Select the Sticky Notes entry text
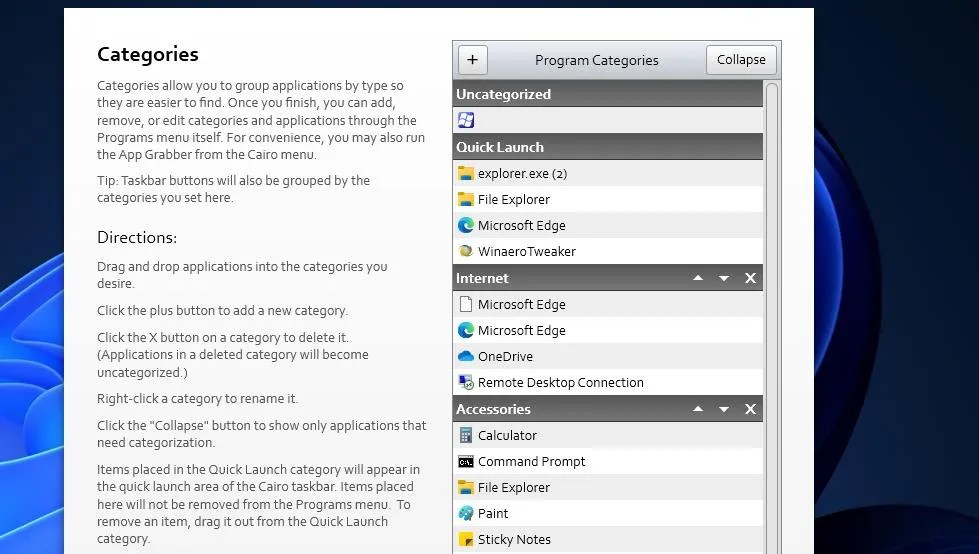 pyautogui.click(x=514, y=540)
